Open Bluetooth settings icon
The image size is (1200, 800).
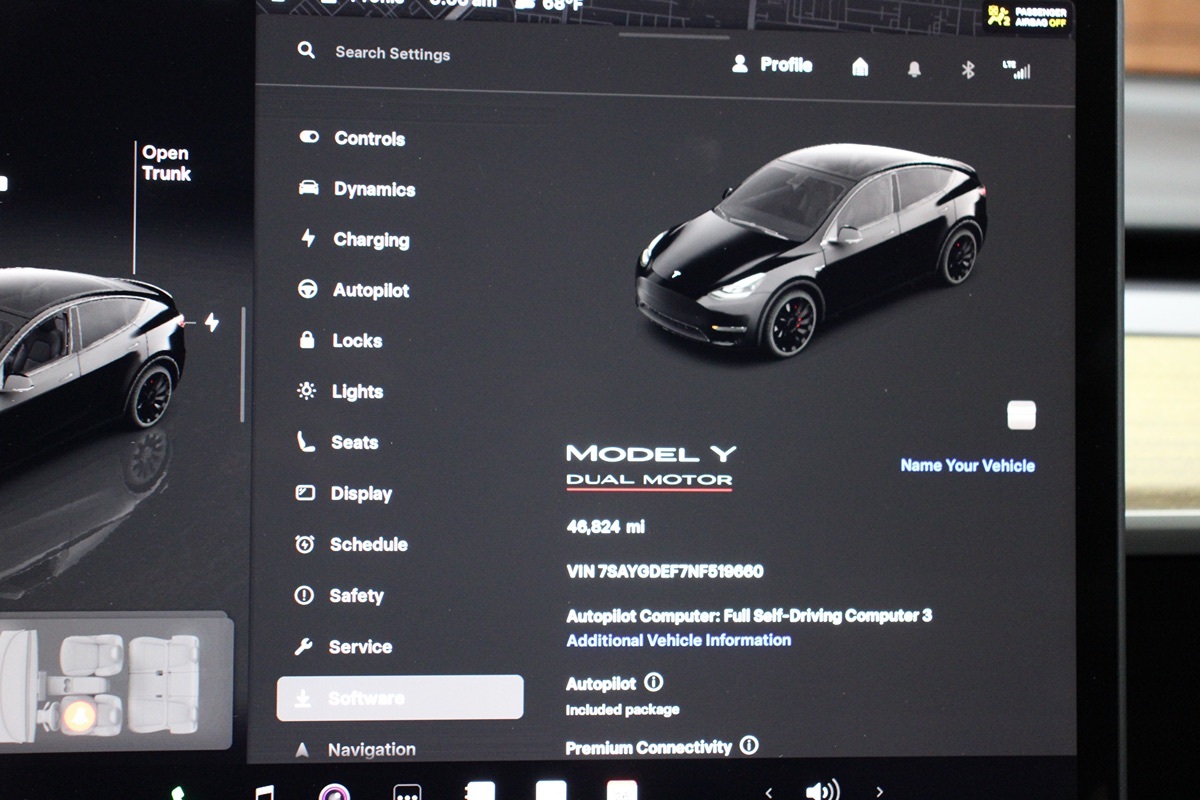coord(967,70)
